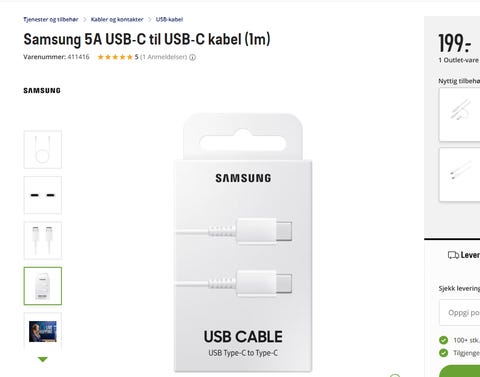
Task: Click the main USB cable product image
Action: pos(243,242)
